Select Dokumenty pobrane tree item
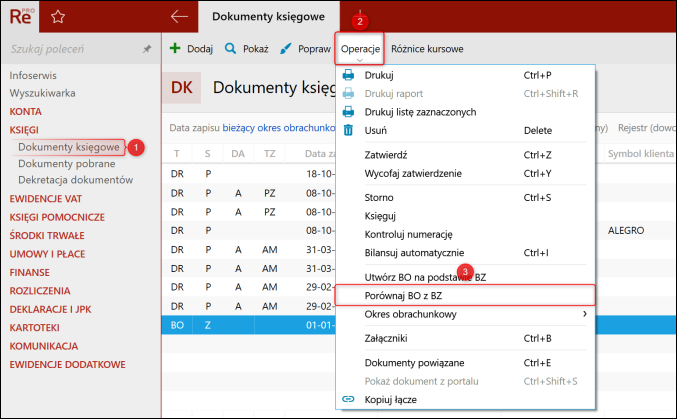 point(66,164)
